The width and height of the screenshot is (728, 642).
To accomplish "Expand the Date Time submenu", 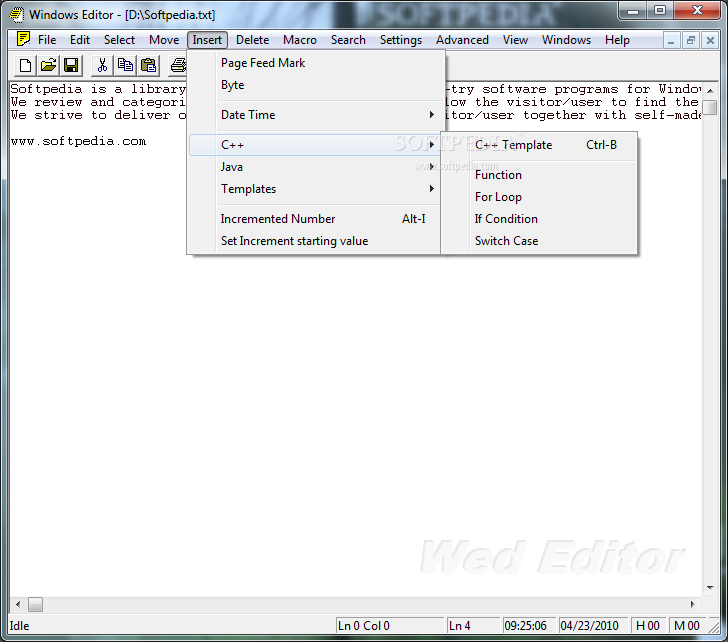I will [x=314, y=115].
